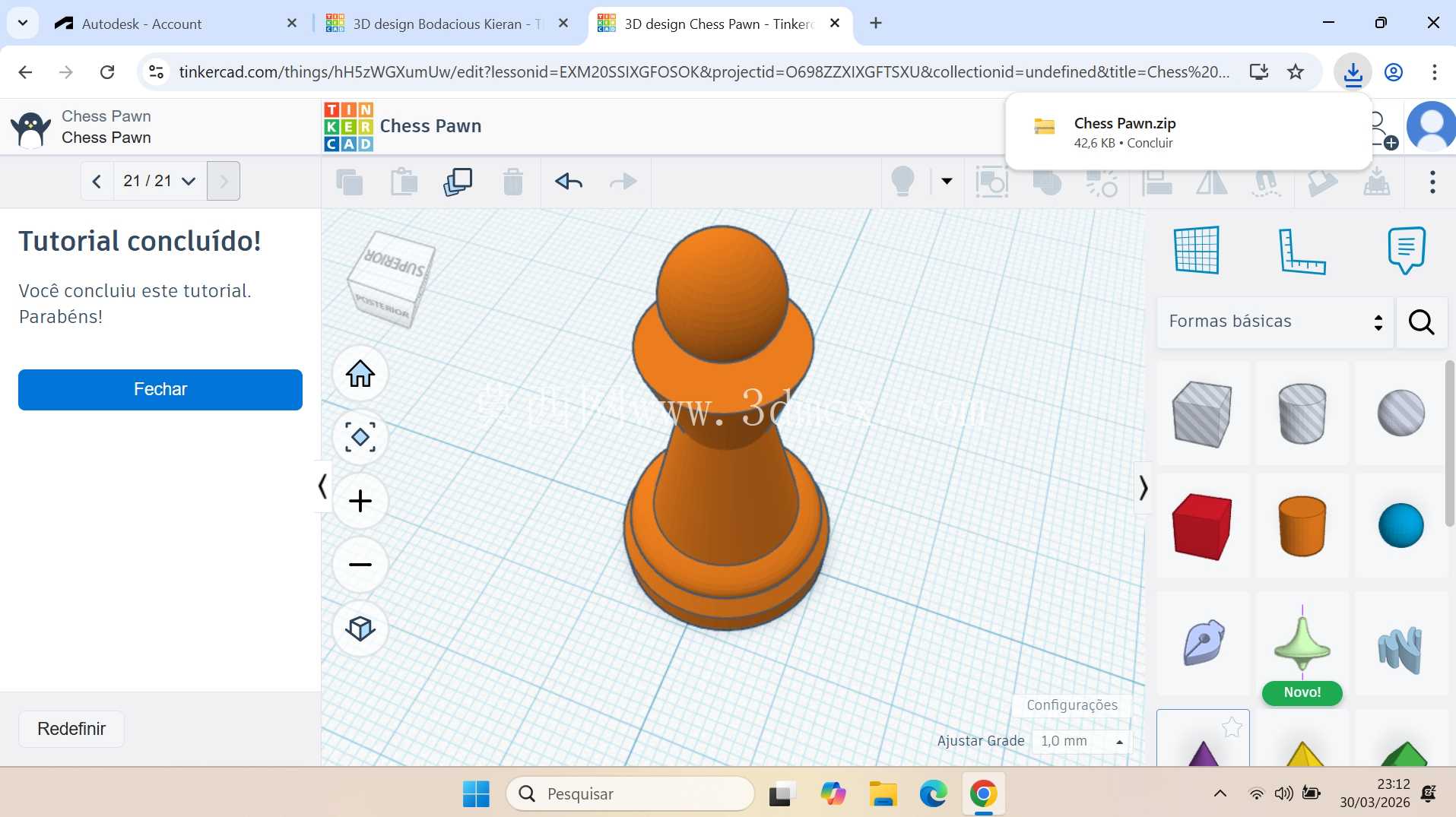Viewport: 1456px width, 817px height.
Task: Click the URL address bar
Action: 704,72
